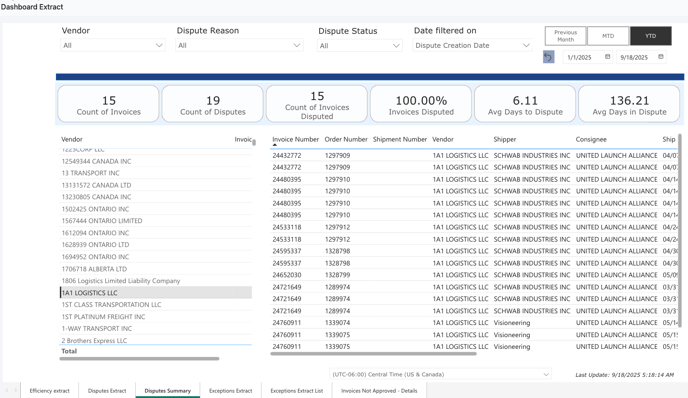The image size is (688, 398).
Task: Switch to Exceptions Extract tab
Action: (x=231, y=391)
